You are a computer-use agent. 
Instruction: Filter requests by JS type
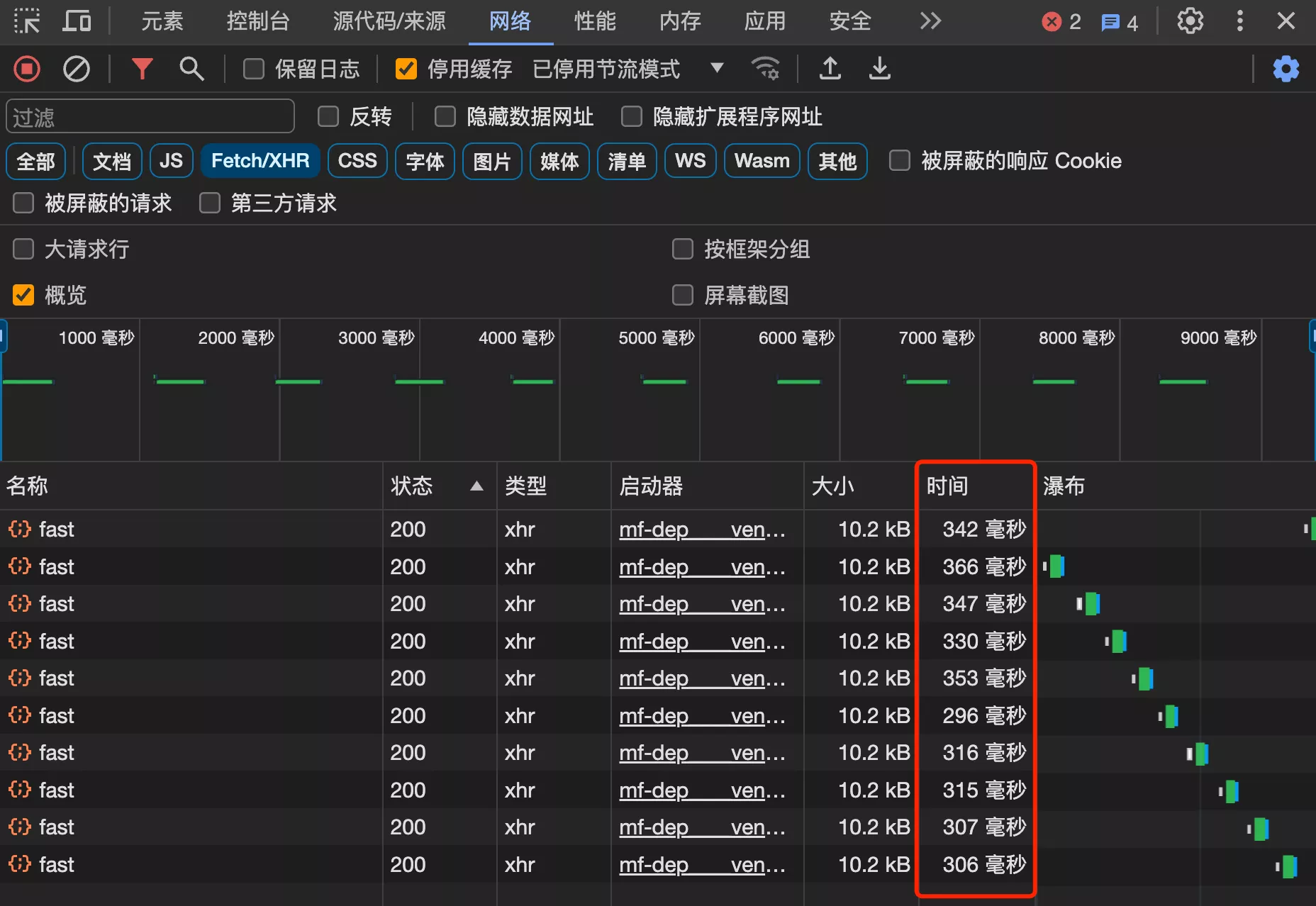click(x=171, y=161)
